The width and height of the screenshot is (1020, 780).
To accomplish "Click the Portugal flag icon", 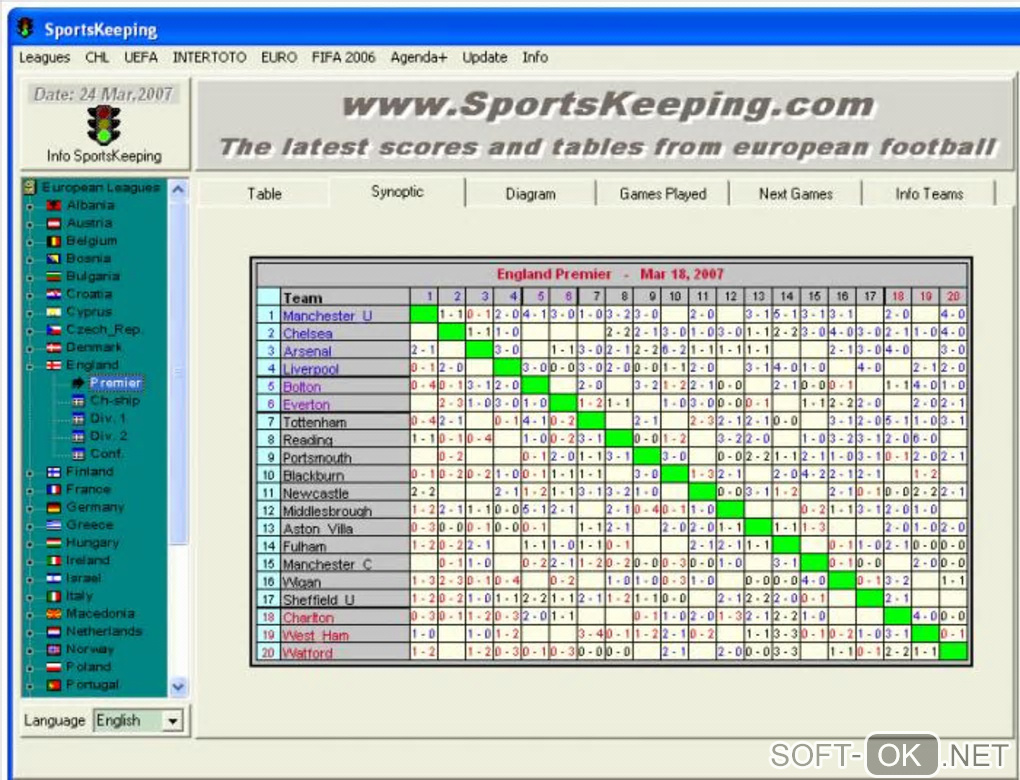I will (x=54, y=684).
